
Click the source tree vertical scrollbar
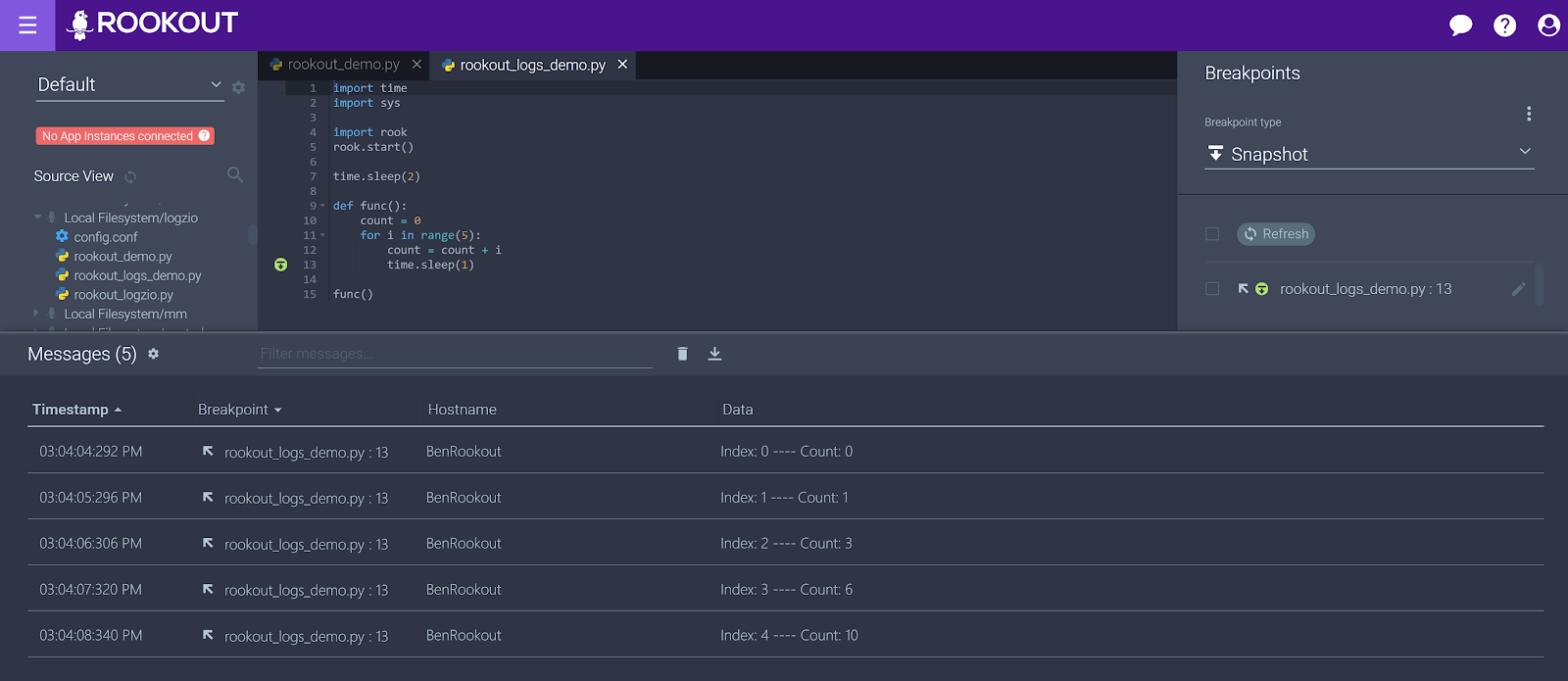(x=252, y=233)
